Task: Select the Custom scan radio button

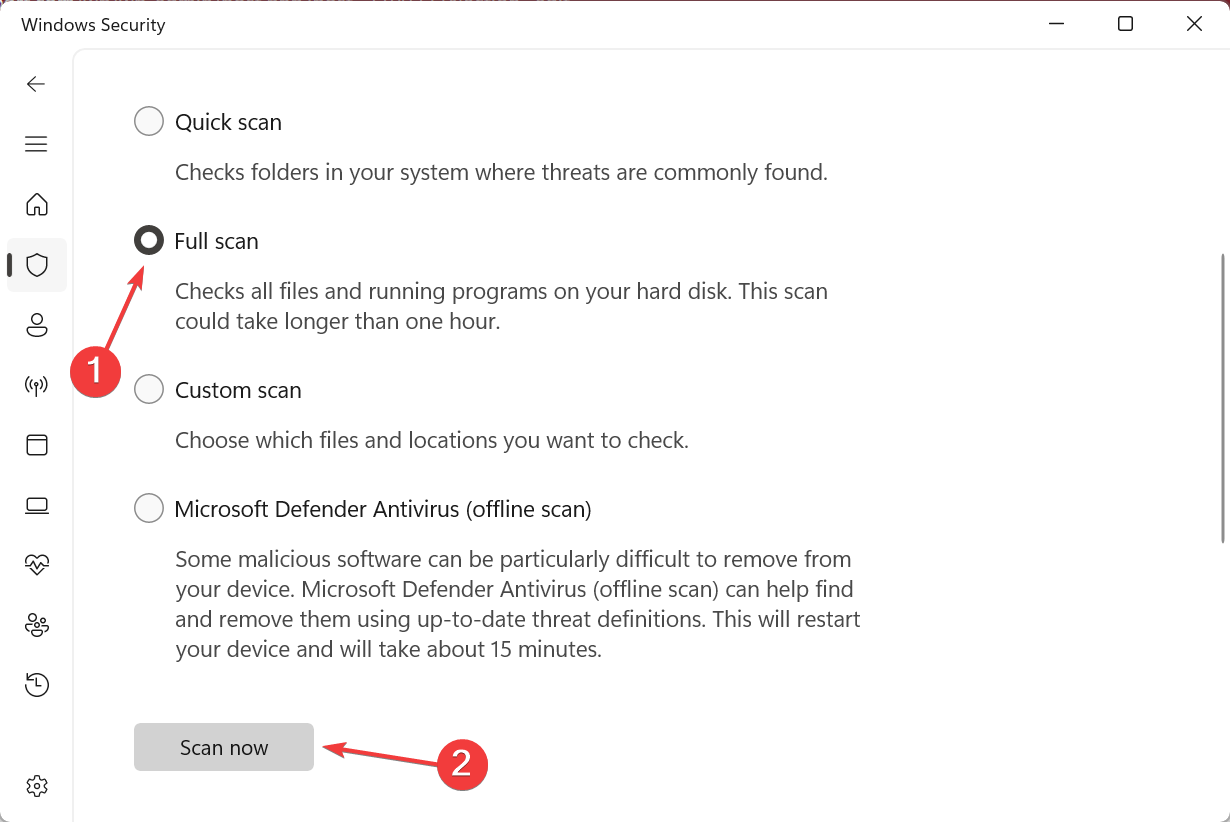Action: click(x=148, y=390)
